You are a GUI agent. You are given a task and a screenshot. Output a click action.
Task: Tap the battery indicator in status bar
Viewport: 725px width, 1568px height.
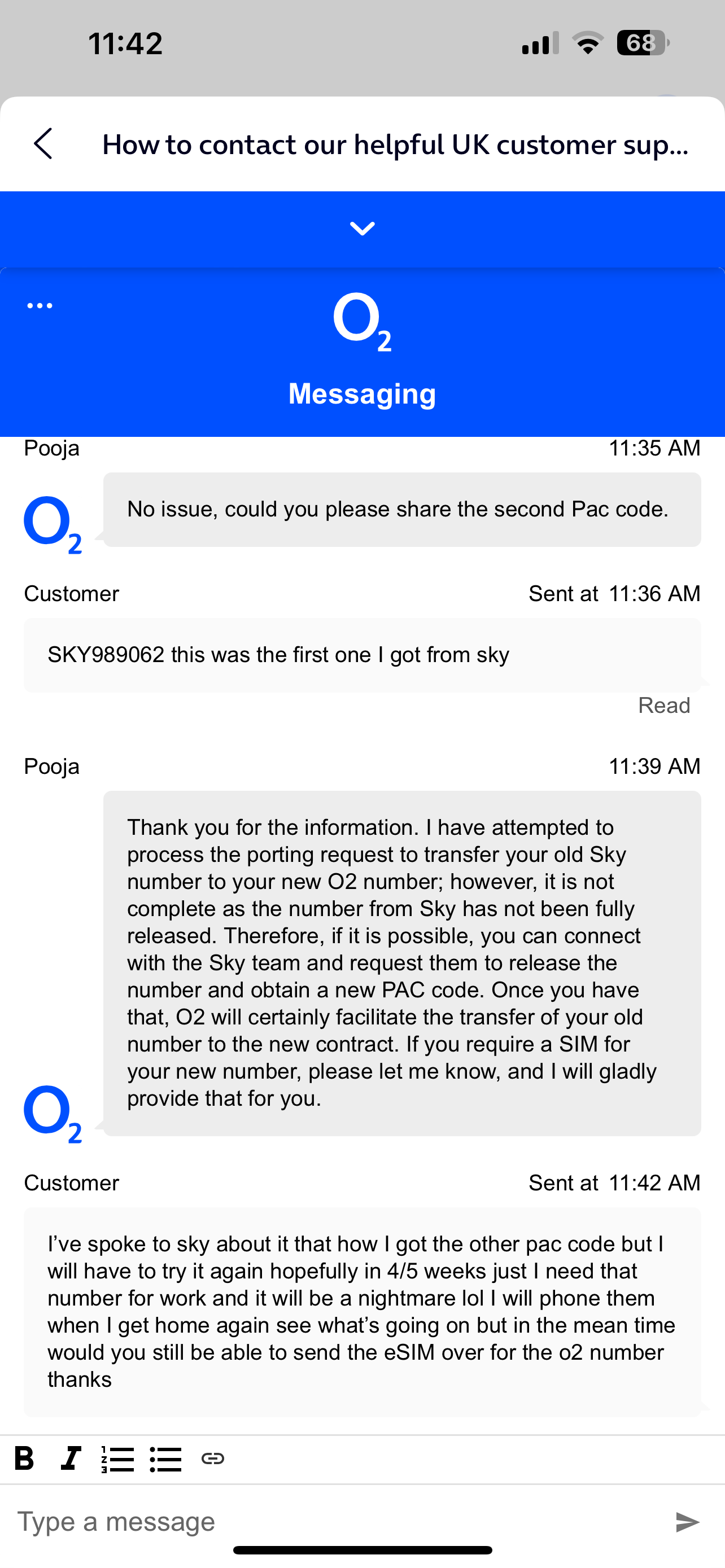tap(643, 43)
